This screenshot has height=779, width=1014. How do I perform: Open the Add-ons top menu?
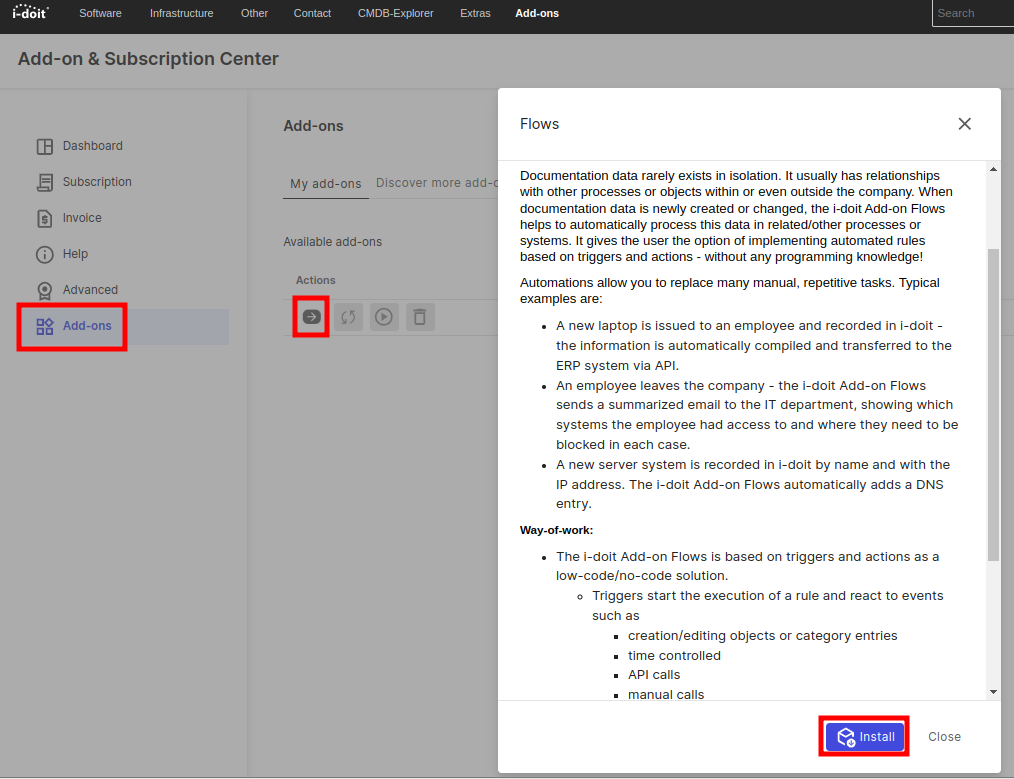click(537, 13)
